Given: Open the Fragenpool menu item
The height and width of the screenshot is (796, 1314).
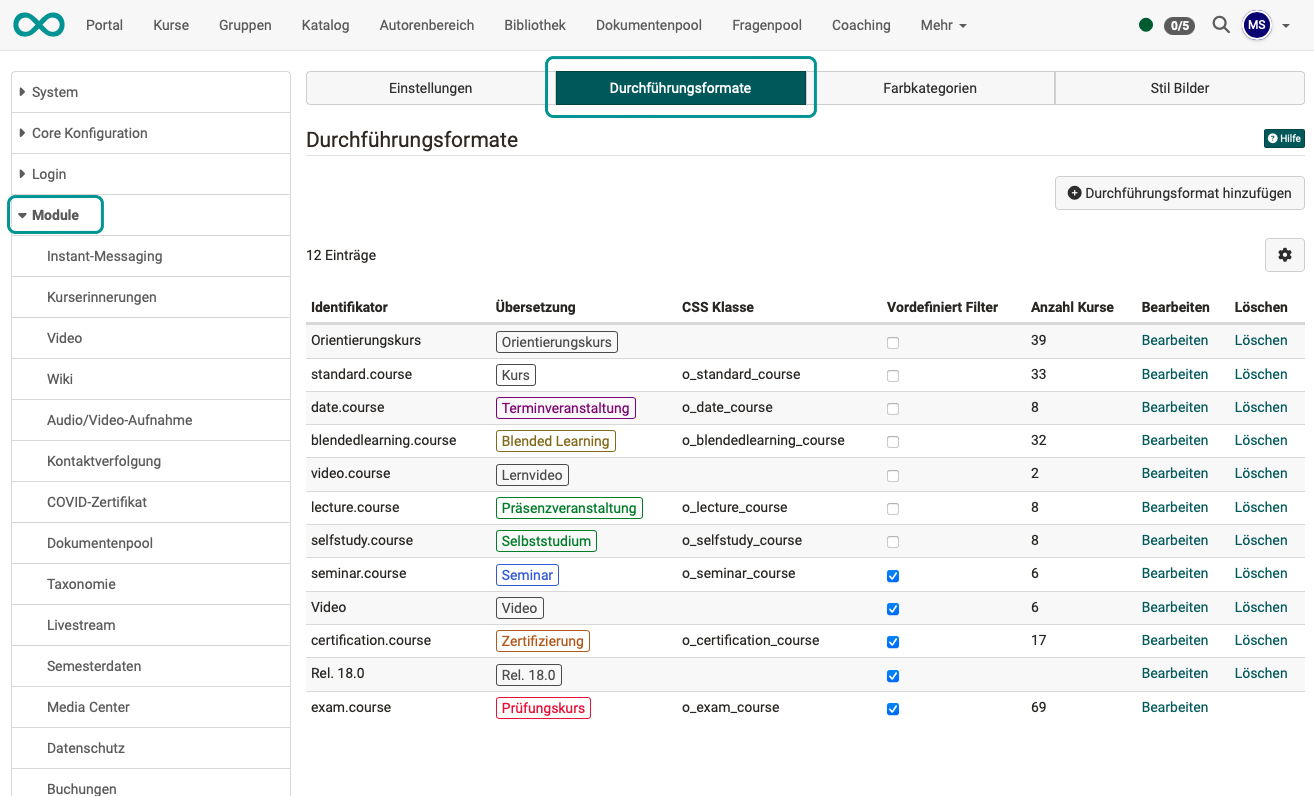Looking at the screenshot, I should tap(766, 25).
